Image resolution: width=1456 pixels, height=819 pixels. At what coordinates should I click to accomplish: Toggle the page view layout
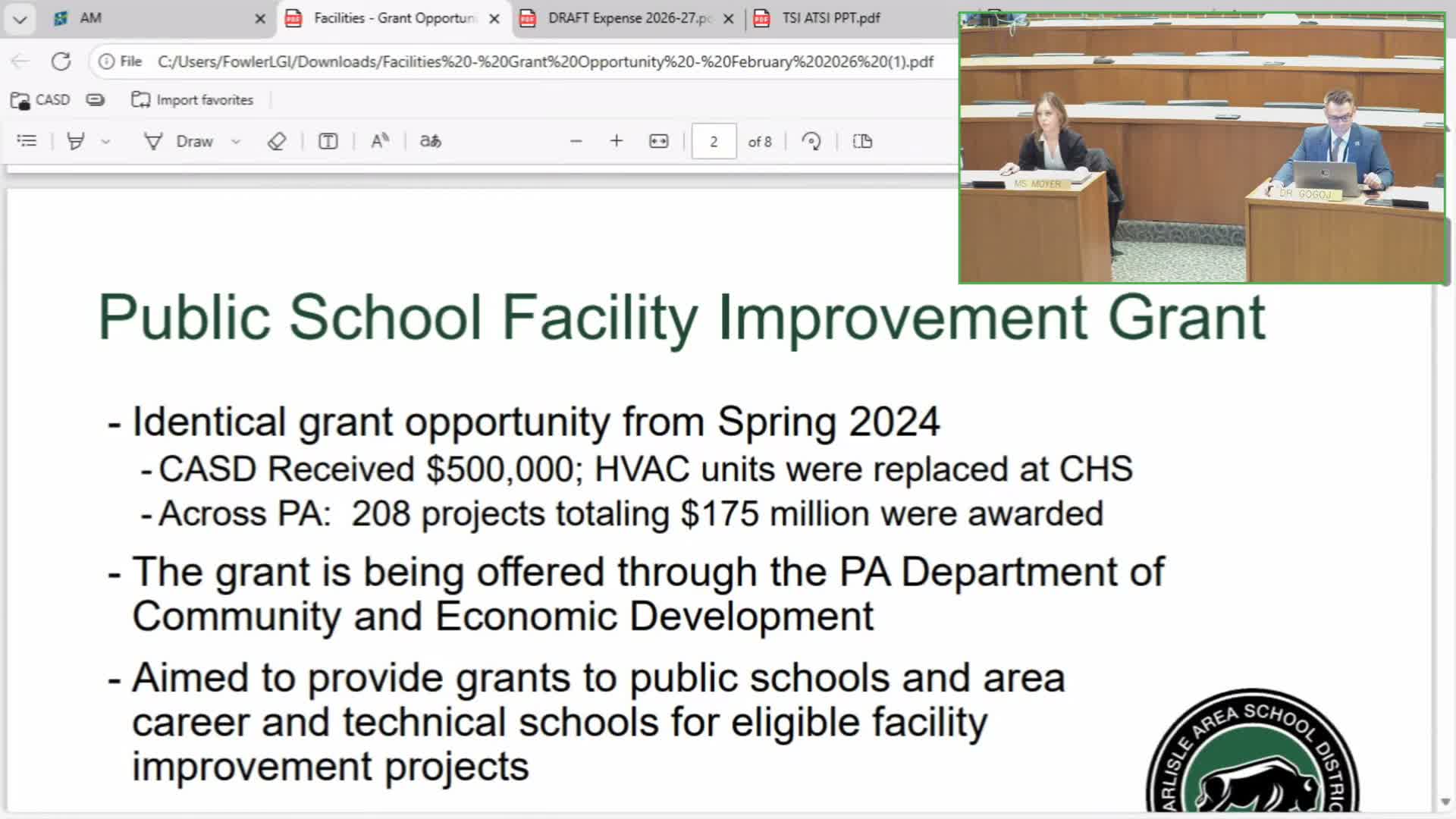862,141
